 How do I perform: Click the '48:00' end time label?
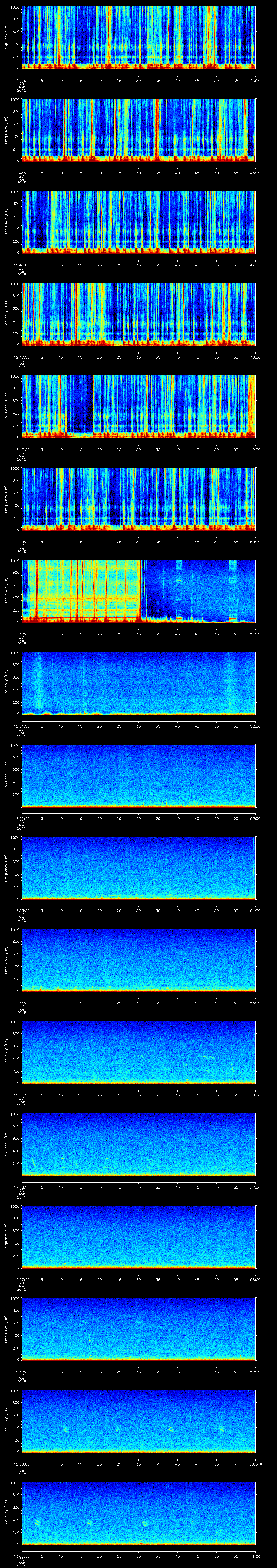(x=256, y=357)
